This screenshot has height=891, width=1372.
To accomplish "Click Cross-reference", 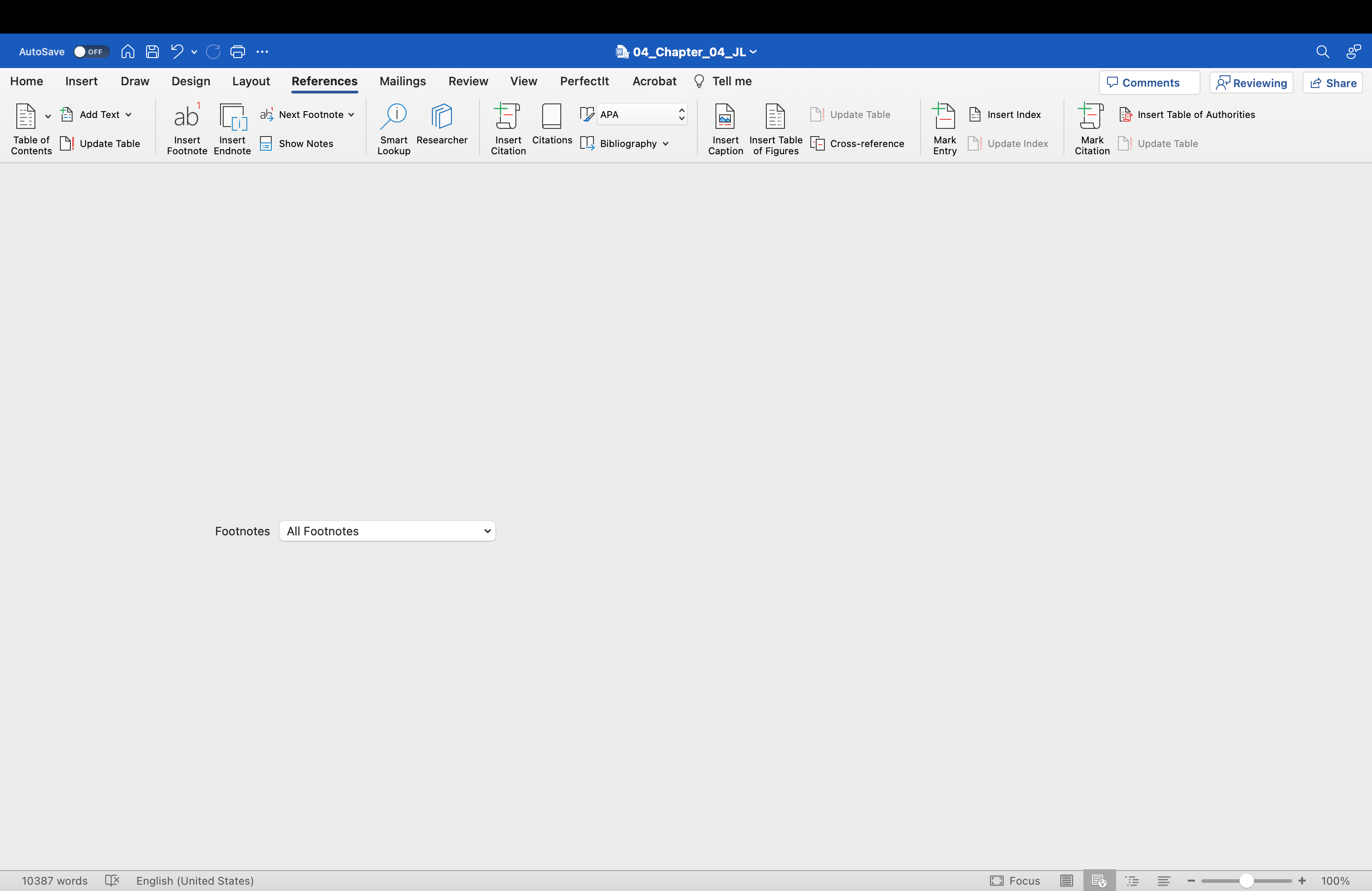I will coord(857,143).
